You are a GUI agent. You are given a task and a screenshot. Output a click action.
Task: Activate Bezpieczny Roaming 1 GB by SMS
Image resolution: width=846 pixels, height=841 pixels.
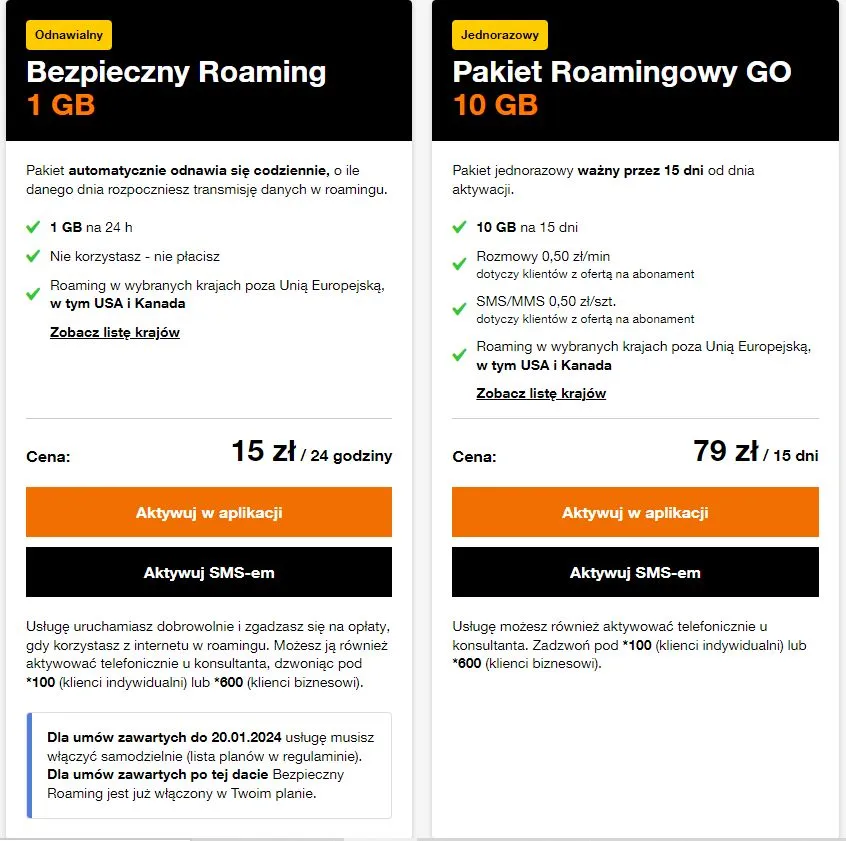pyautogui.click(x=209, y=573)
